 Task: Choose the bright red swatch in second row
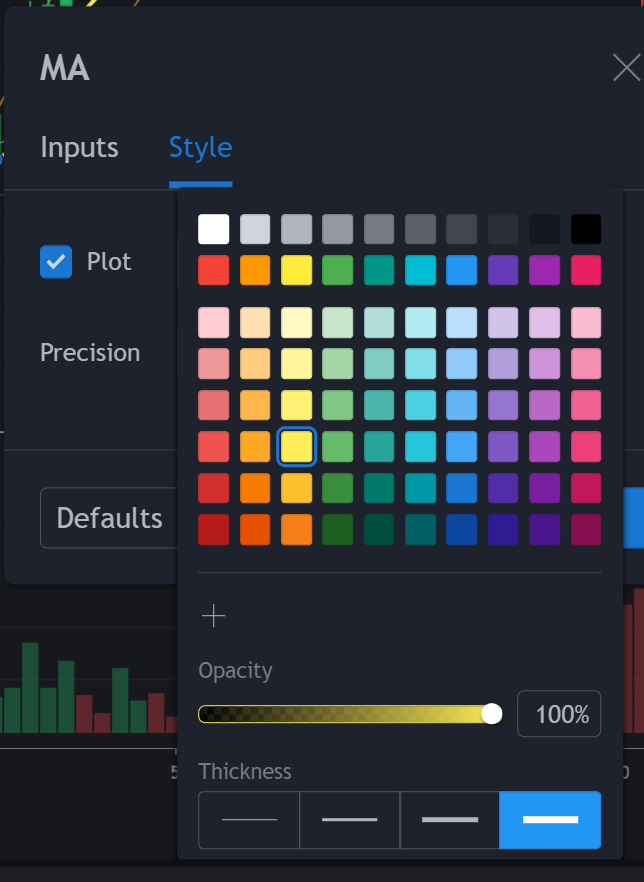(214, 270)
